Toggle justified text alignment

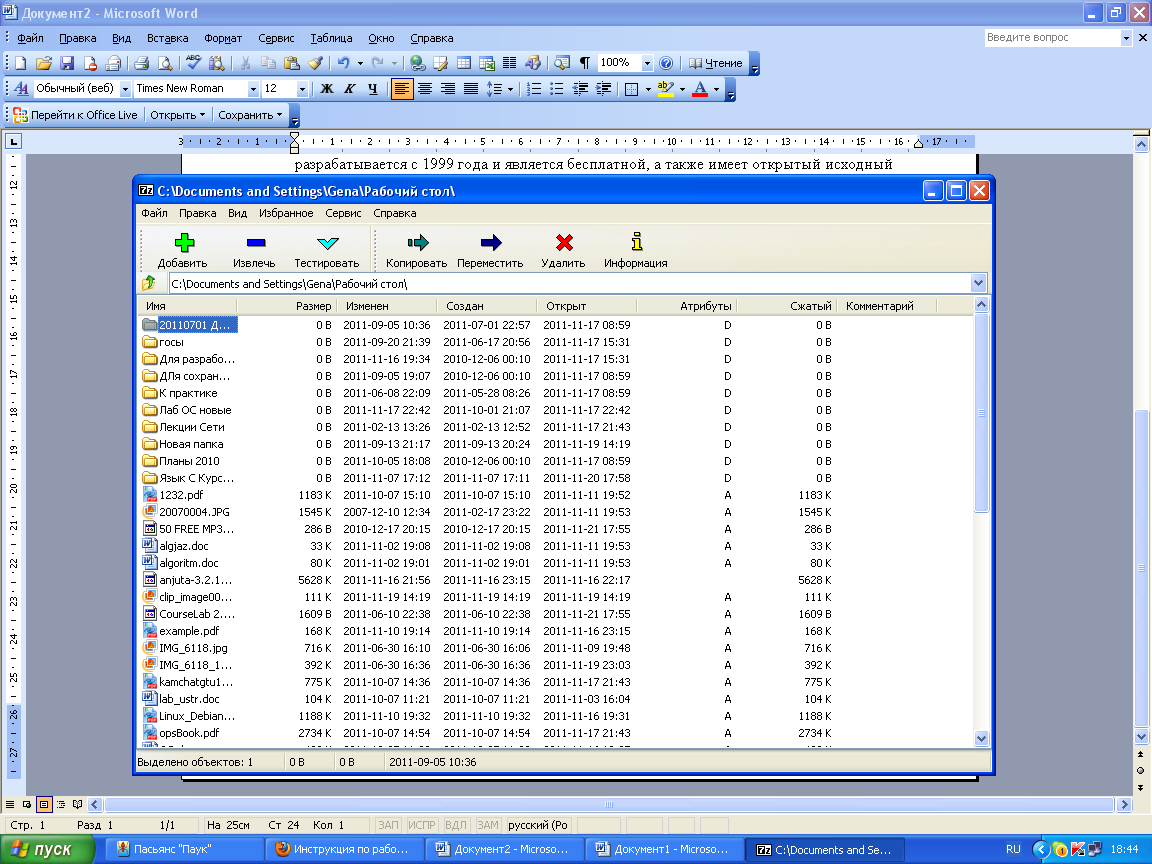471,89
